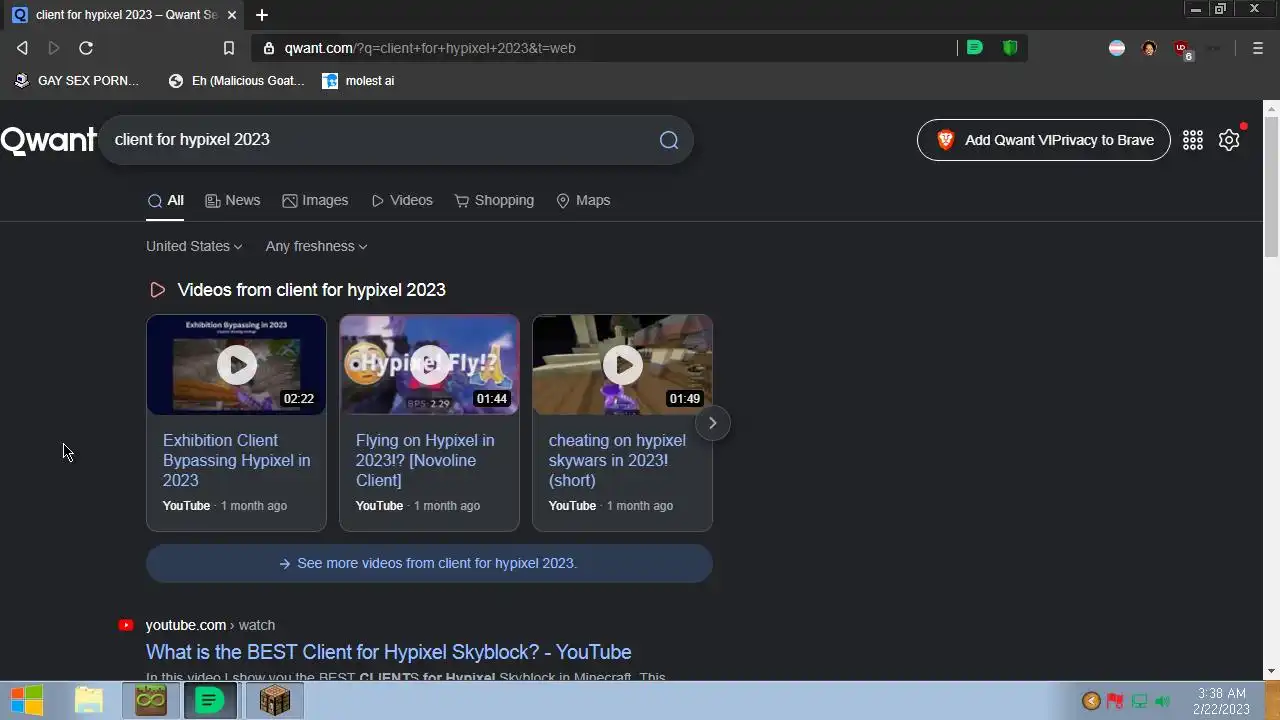Click the taskbar clock showing 3:38 AM
Viewport: 1280px width, 720px height.
pyautogui.click(x=1221, y=701)
